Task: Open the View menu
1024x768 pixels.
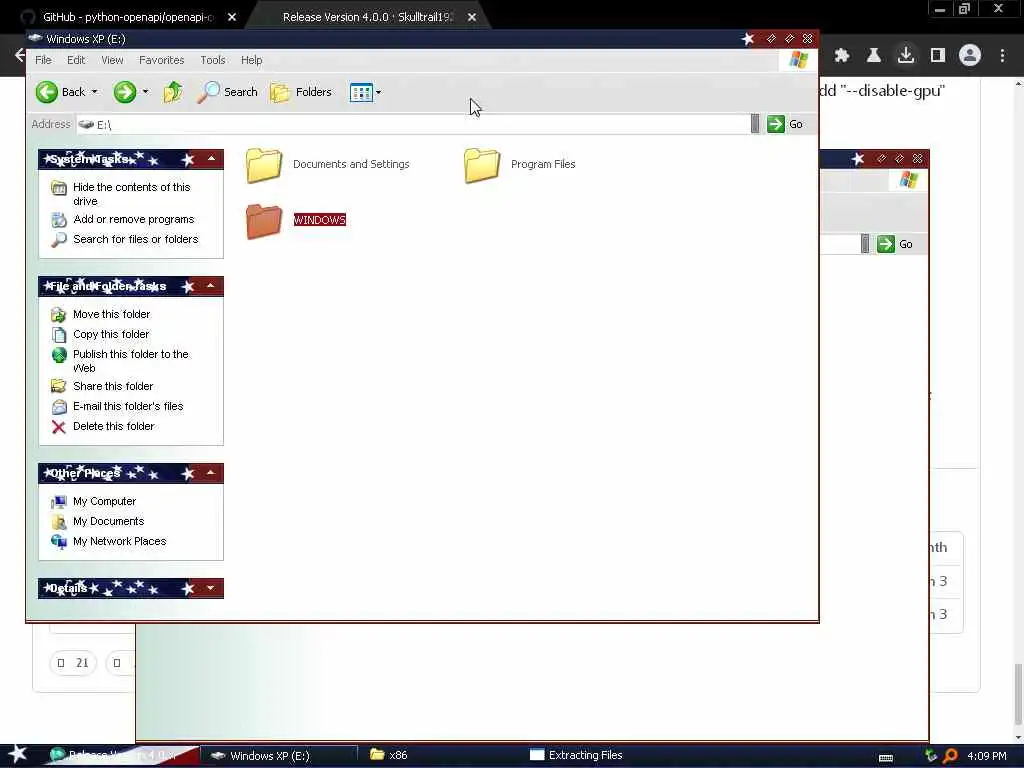Action: [112, 60]
